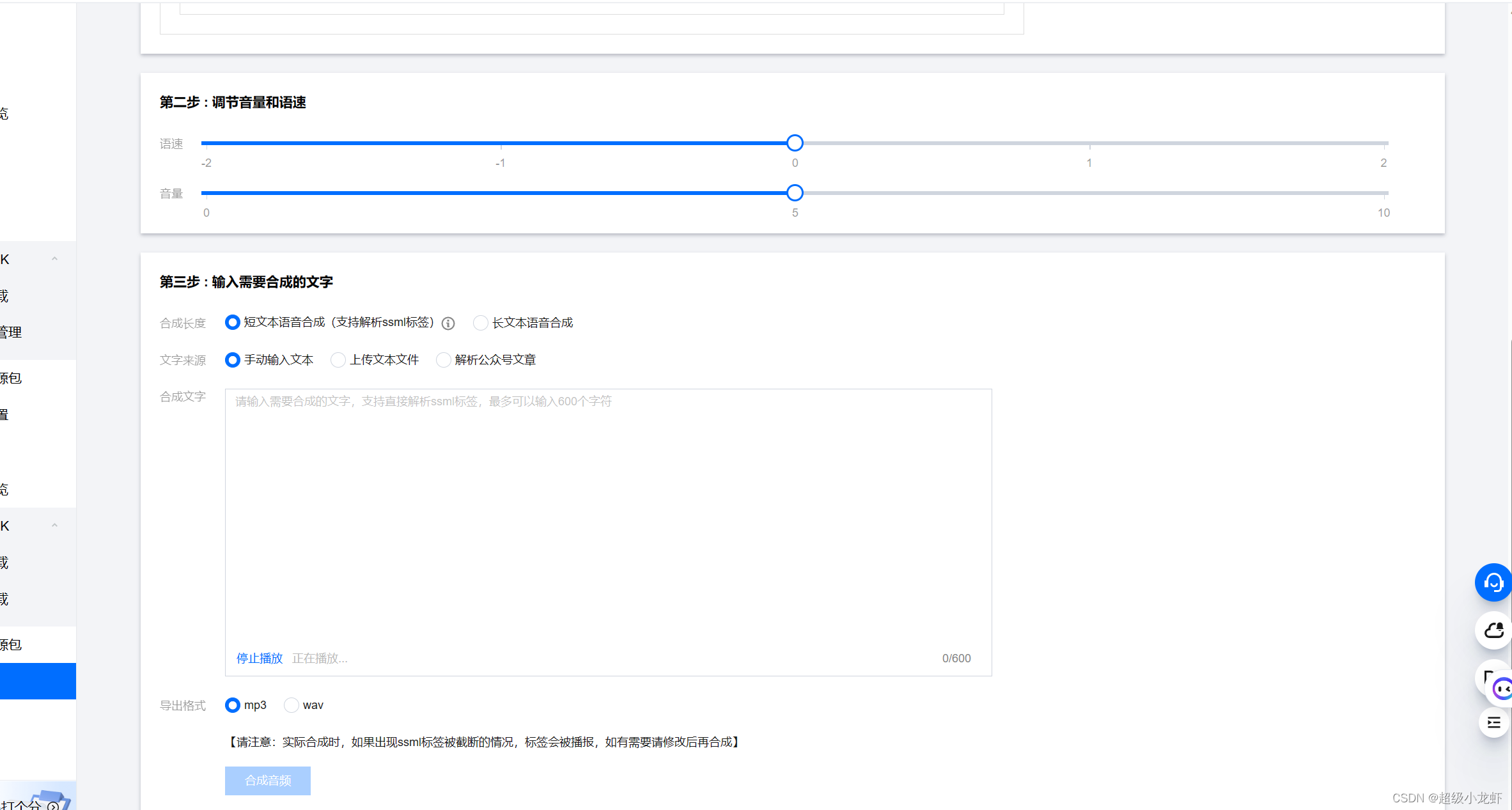Choose 上传文本文件 as text source

tap(338, 360)
